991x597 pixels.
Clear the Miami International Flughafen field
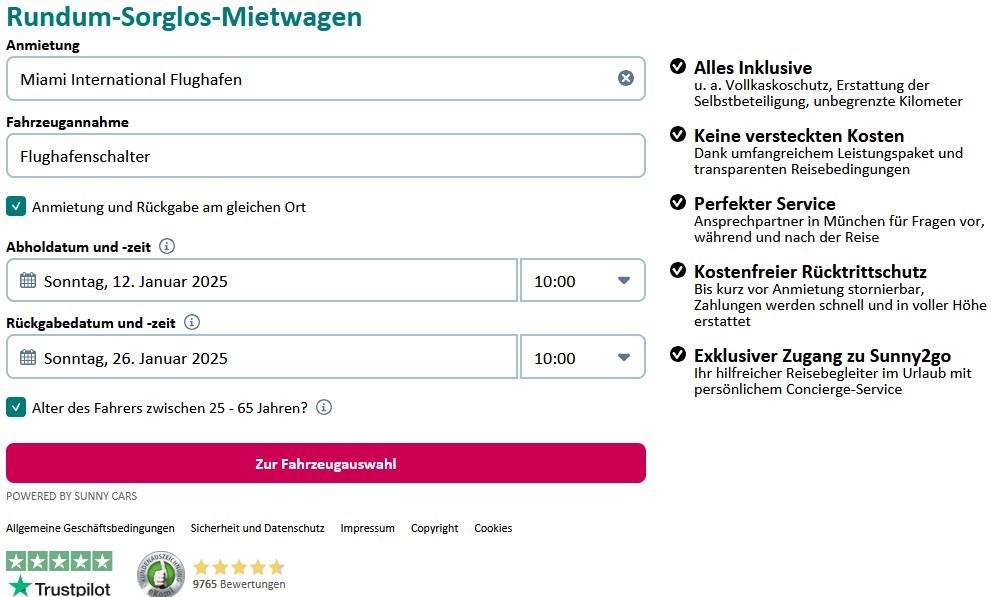626,78
